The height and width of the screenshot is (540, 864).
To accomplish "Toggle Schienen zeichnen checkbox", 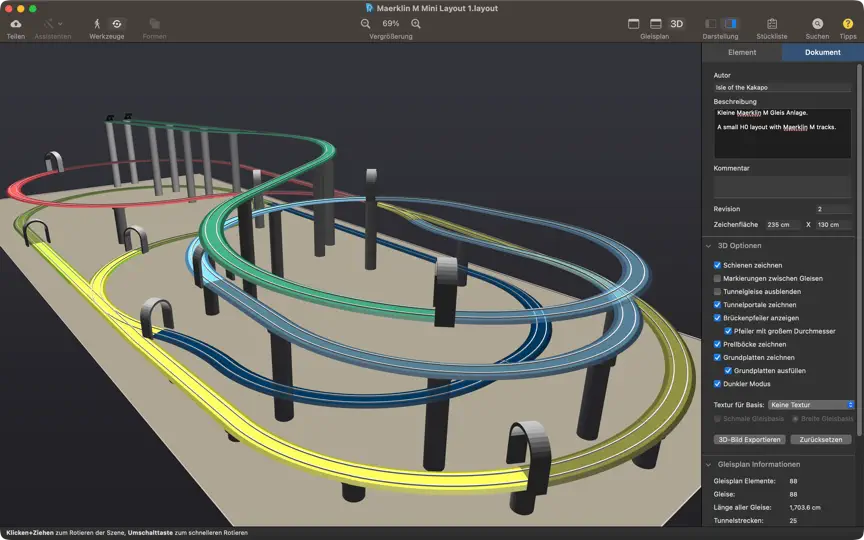I will pos(717,265).
